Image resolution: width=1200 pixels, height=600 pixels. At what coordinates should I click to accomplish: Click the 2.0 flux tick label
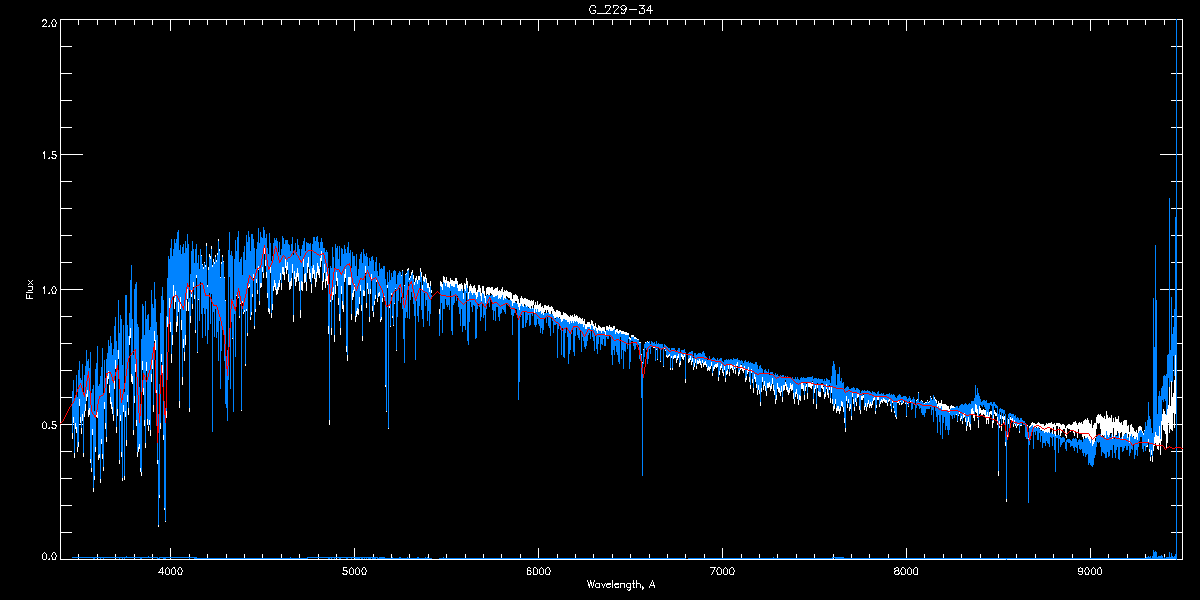point(48,22)
